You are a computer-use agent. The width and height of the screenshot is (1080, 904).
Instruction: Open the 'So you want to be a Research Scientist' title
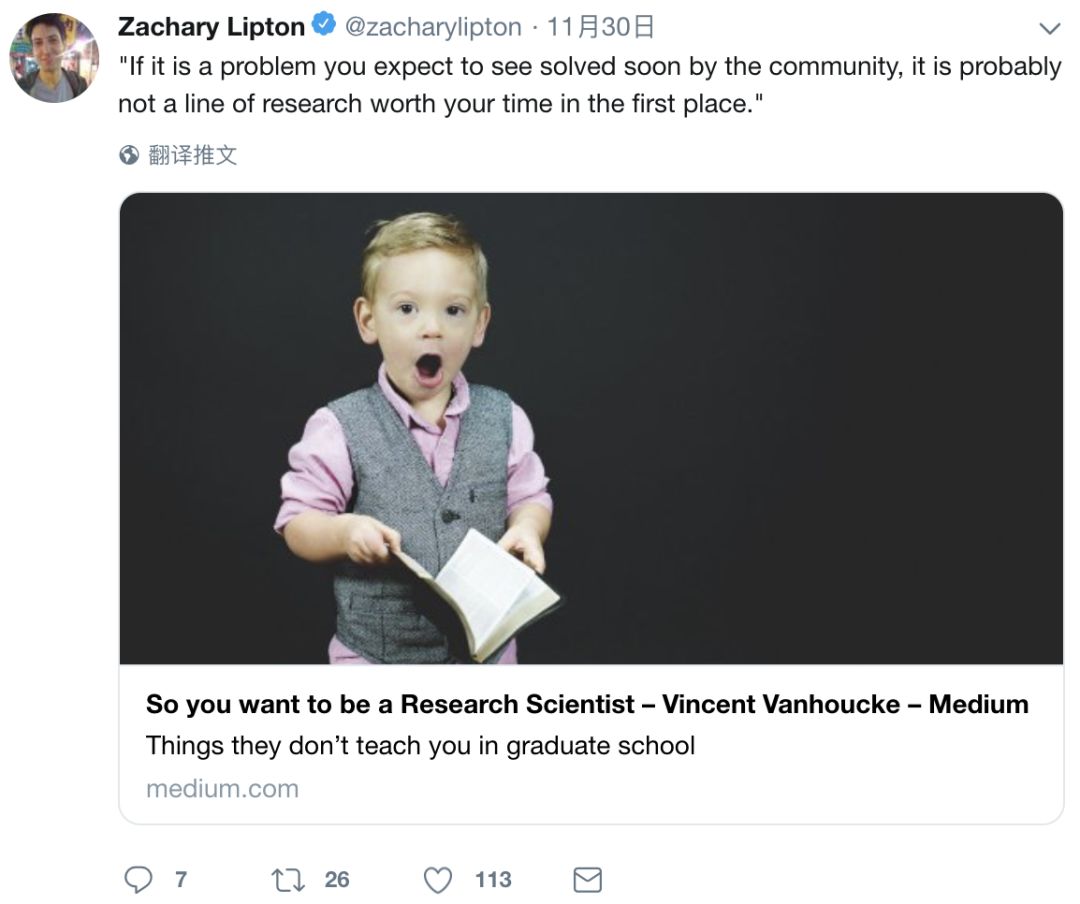587,704
